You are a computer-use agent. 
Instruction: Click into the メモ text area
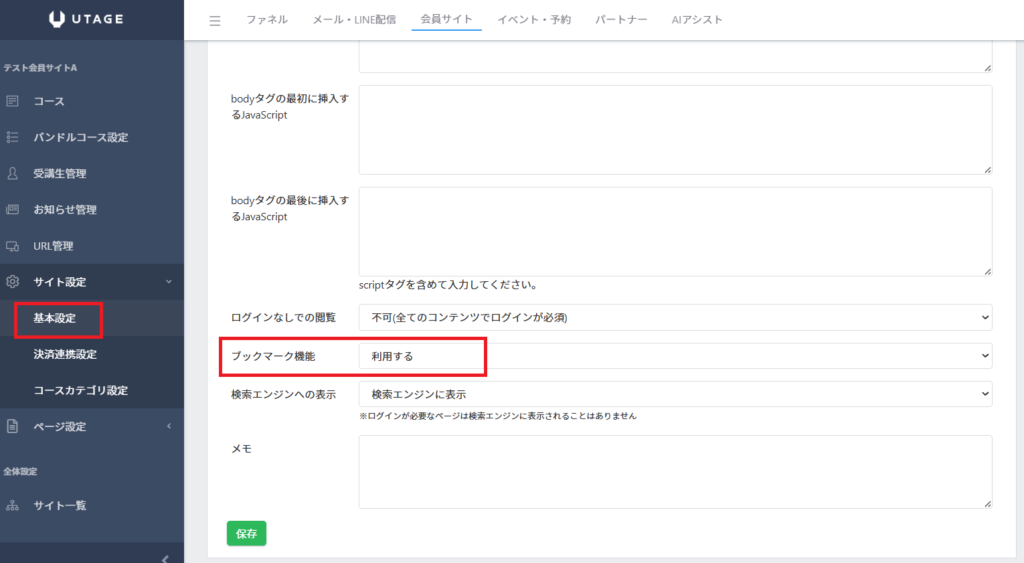coord(675,471)
